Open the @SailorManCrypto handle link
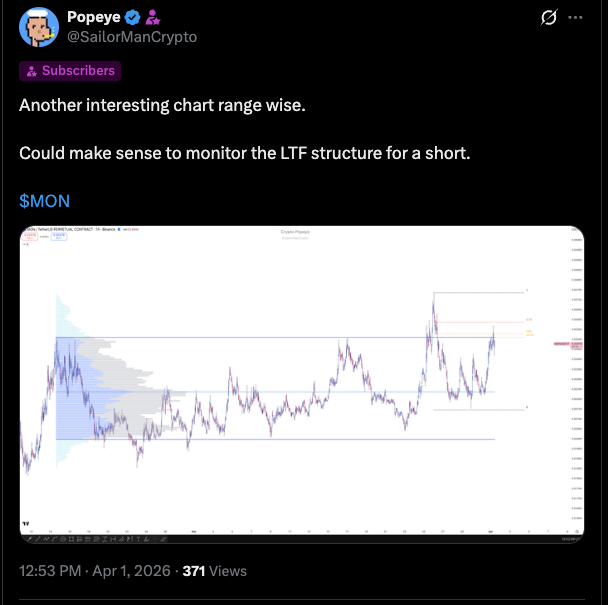This screenshot has width=608, height=605. pyautogui.click(x=131, y=36)
